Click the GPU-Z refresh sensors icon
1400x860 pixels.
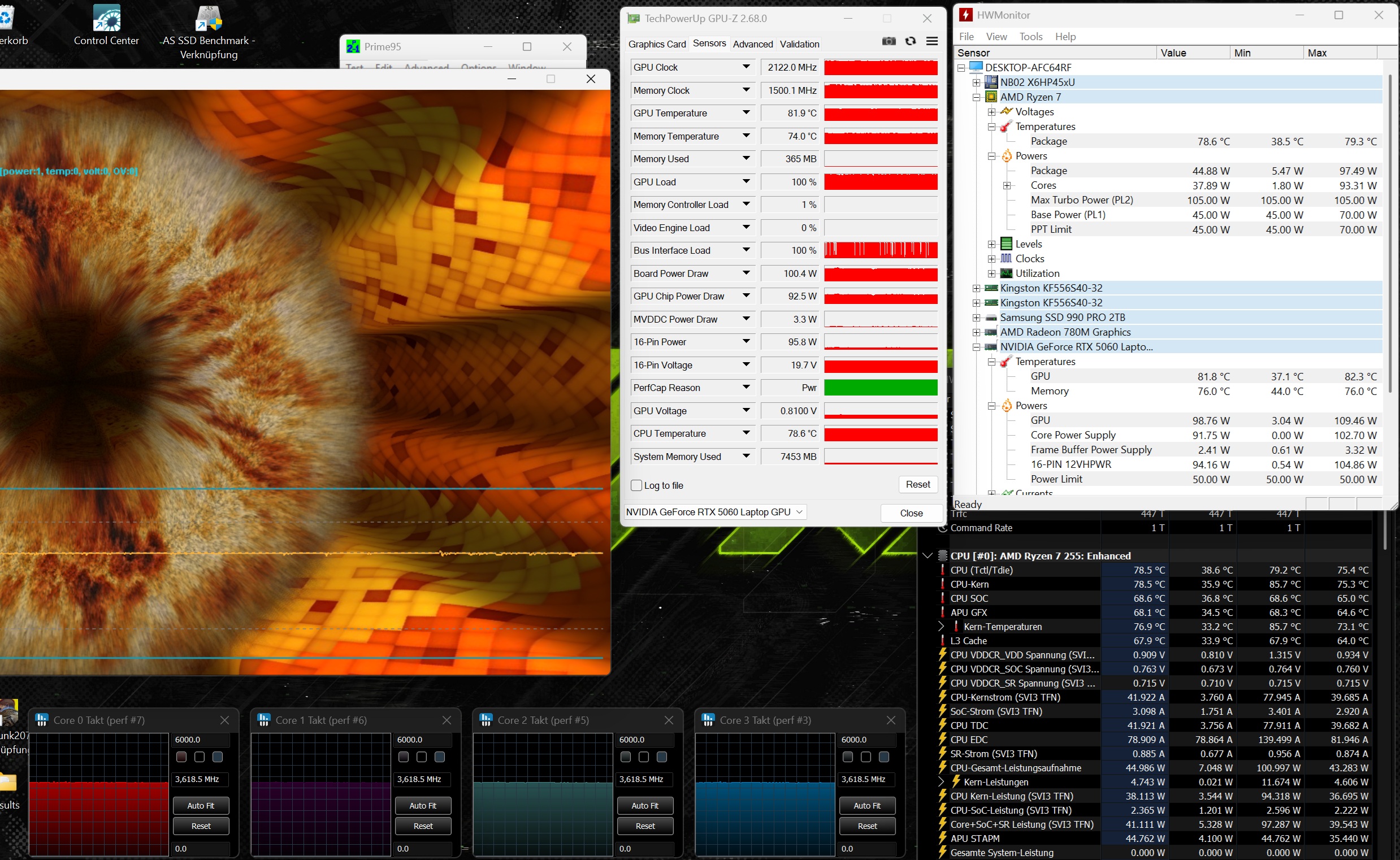[910, 41]
